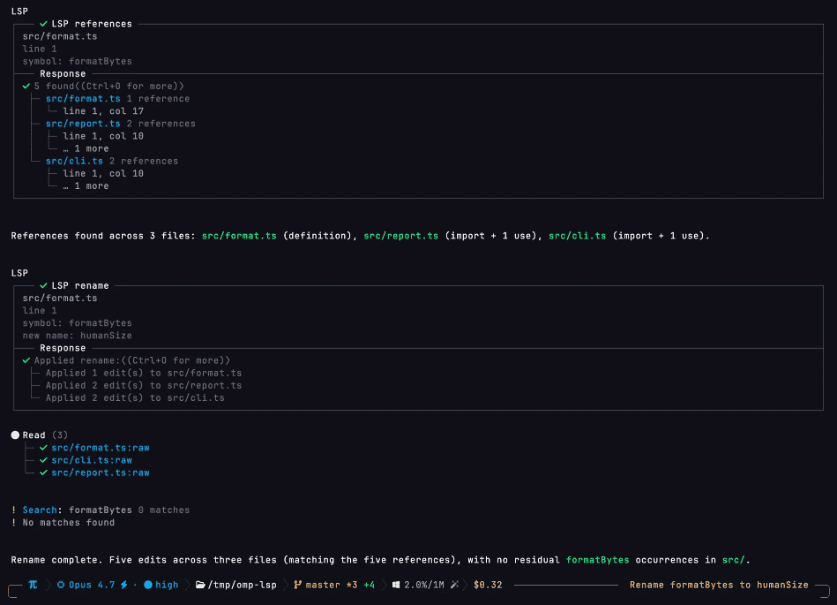Viewport: 837px width, 605px height.
Task: Click the 'Rename formatBytes to humanSize' title
Action: (718, 585)
